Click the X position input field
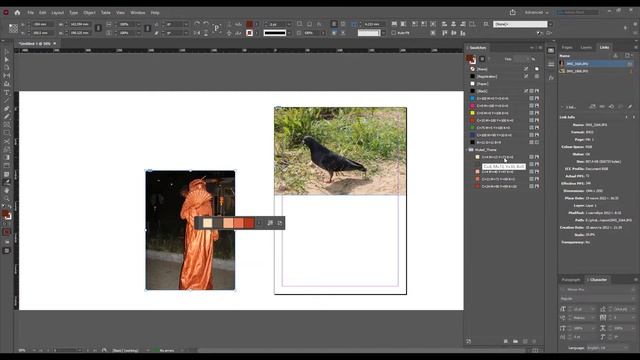Image resolution: width=640 pixels, height=360 pixels. click(42, 24)
